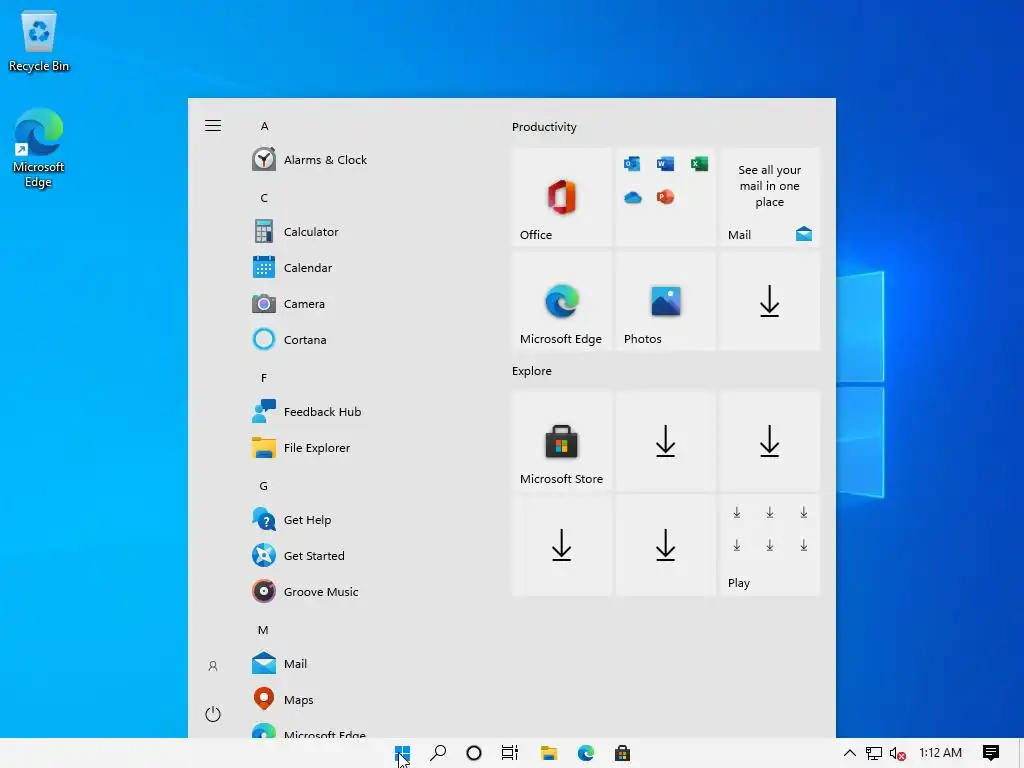Jump to letter A header in app list

[264, 126]
